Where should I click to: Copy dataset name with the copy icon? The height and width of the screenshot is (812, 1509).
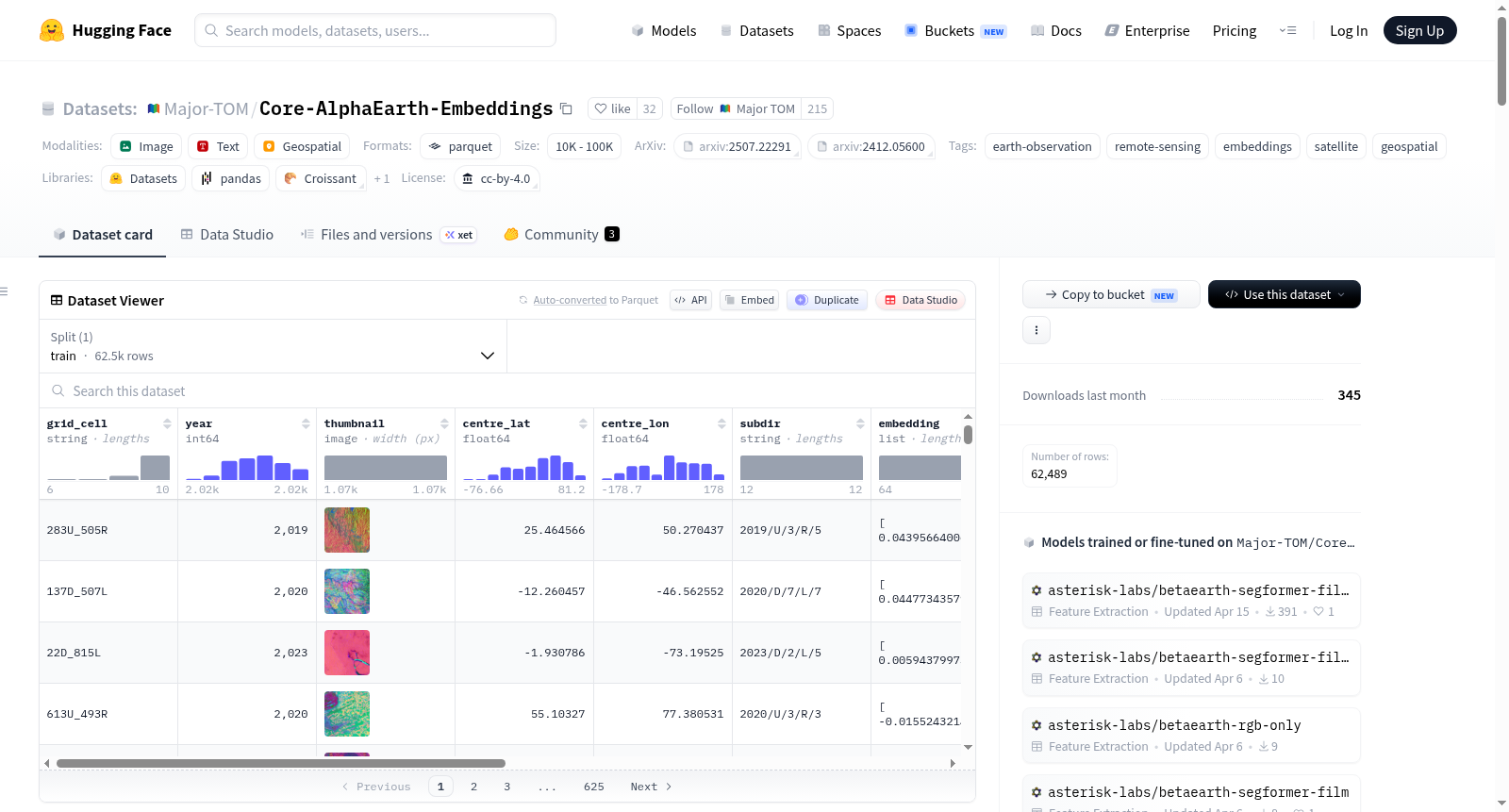(x=566, y=108)
